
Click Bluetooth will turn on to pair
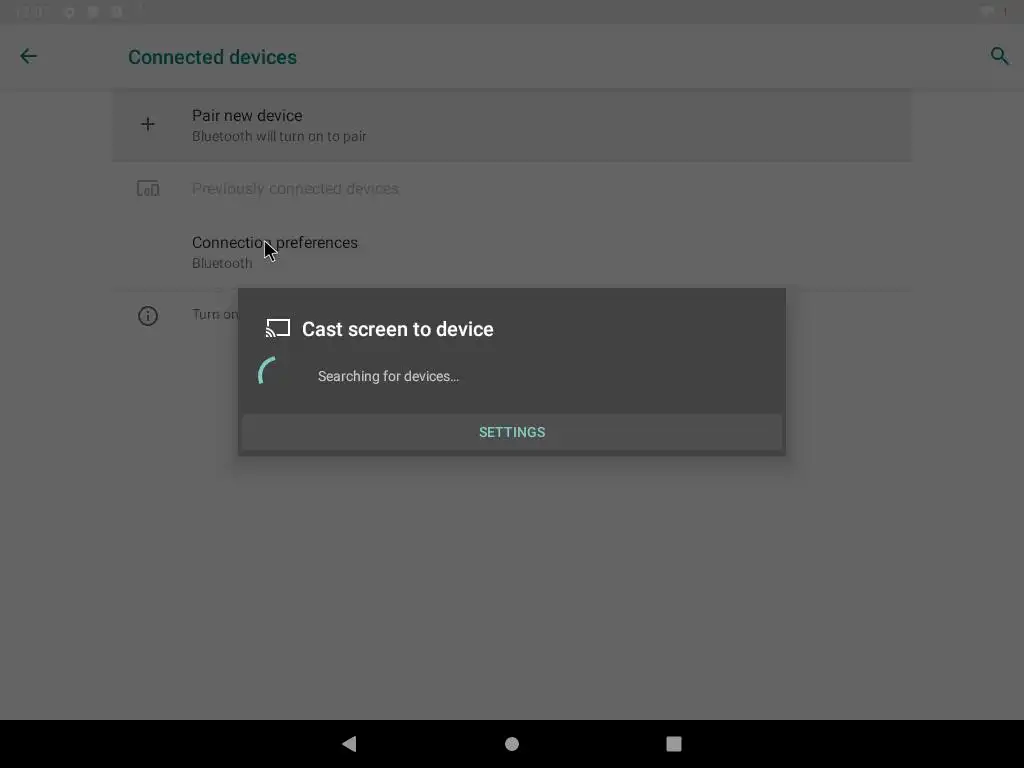point(279,136)
